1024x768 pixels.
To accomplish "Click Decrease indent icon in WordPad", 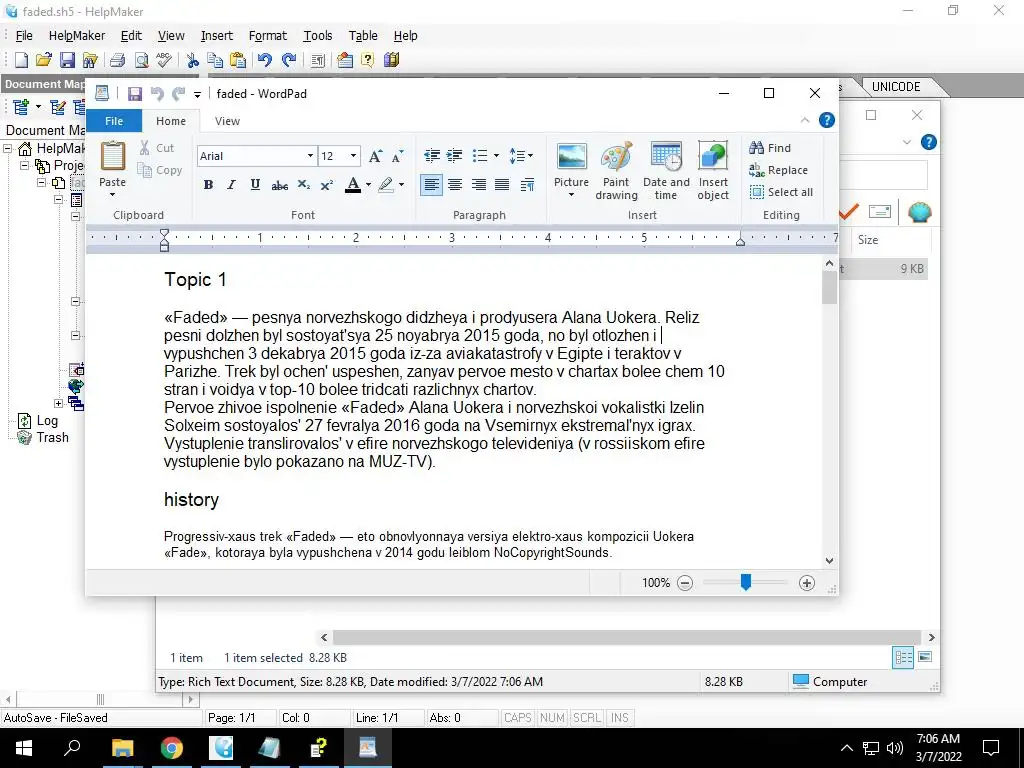I will tap(432, 155).
